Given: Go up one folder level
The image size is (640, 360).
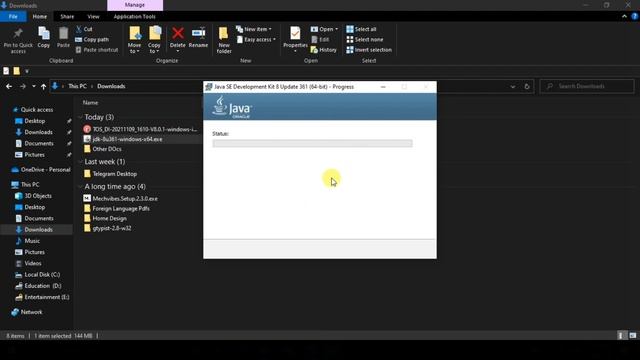Looking at the screenshot, I should tap(43, 86).
